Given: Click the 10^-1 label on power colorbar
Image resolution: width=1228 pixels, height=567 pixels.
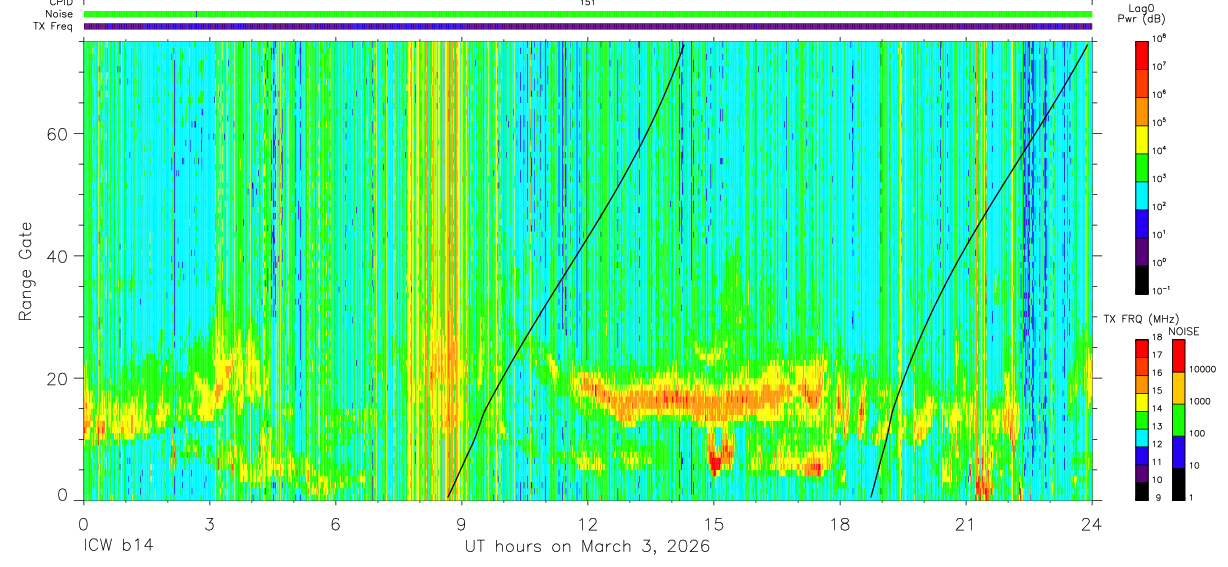Looking at the screenshot, I should point(1163,290).
